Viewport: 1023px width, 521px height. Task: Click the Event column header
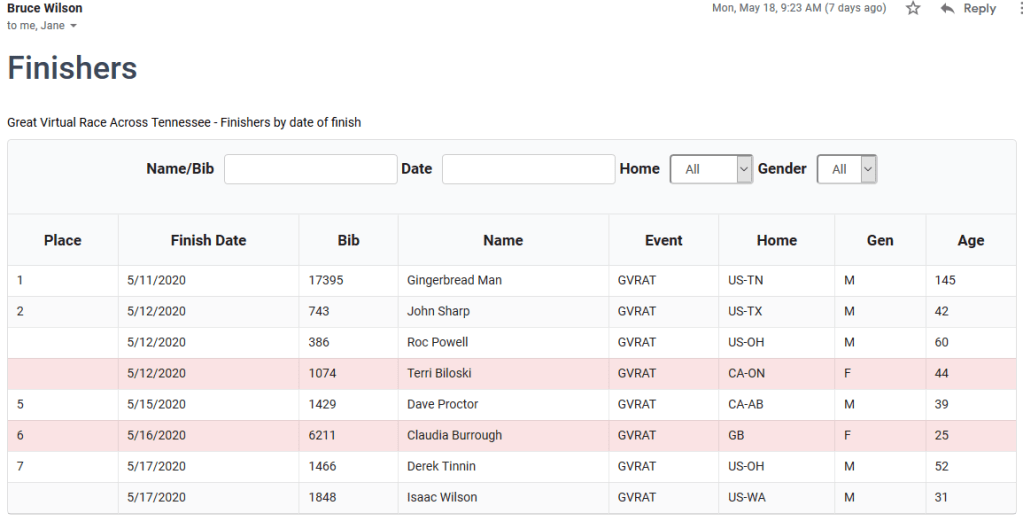pyautogui.click(x=663, y=240)
